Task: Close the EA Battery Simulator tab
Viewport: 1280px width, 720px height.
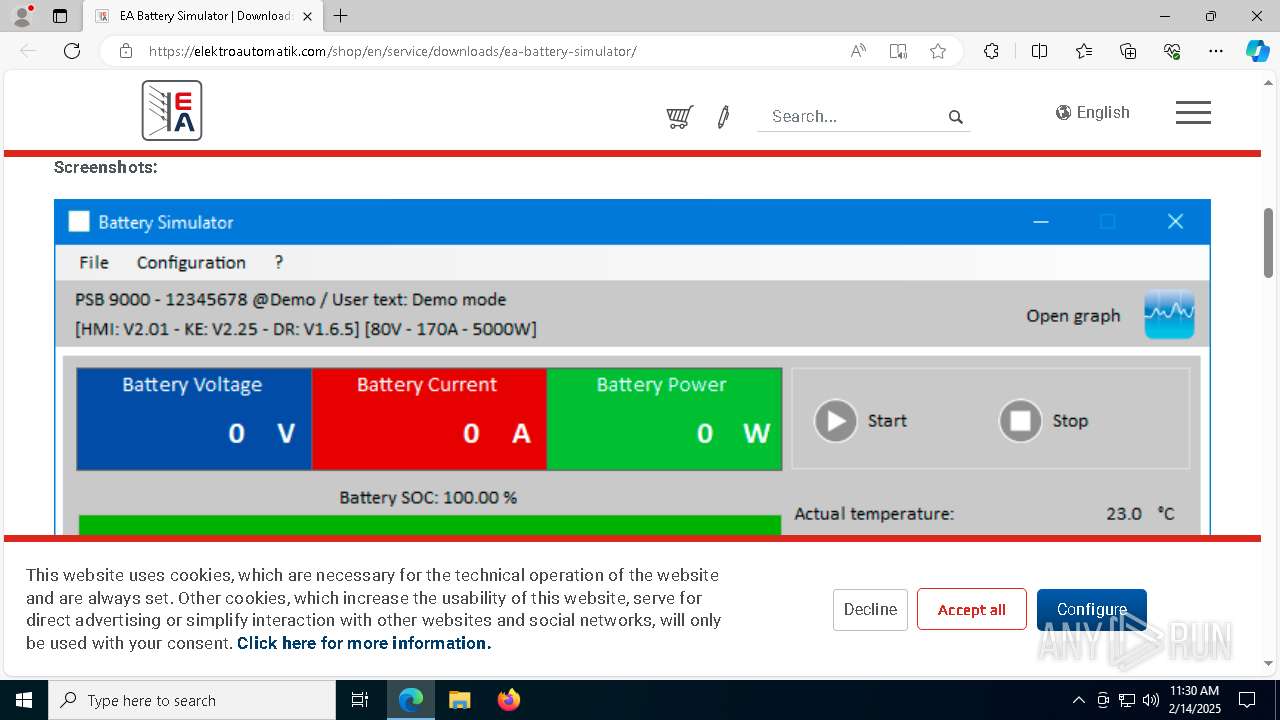Action: click(308, 16)
